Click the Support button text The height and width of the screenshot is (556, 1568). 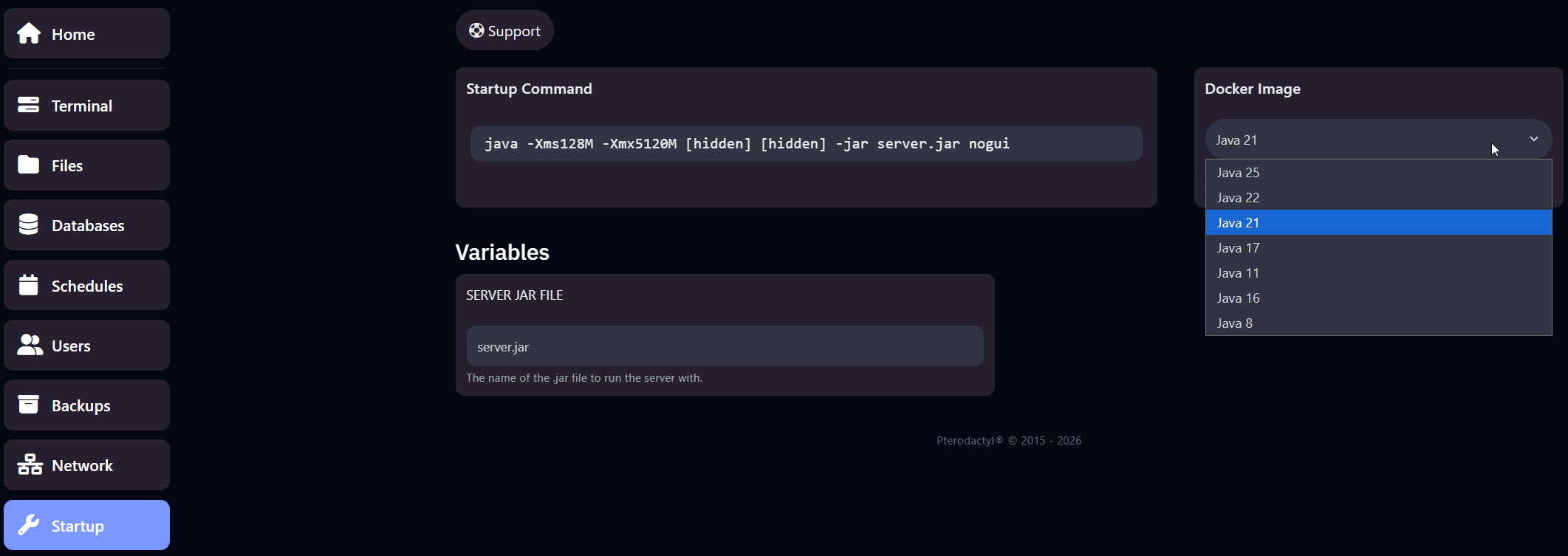514,31
